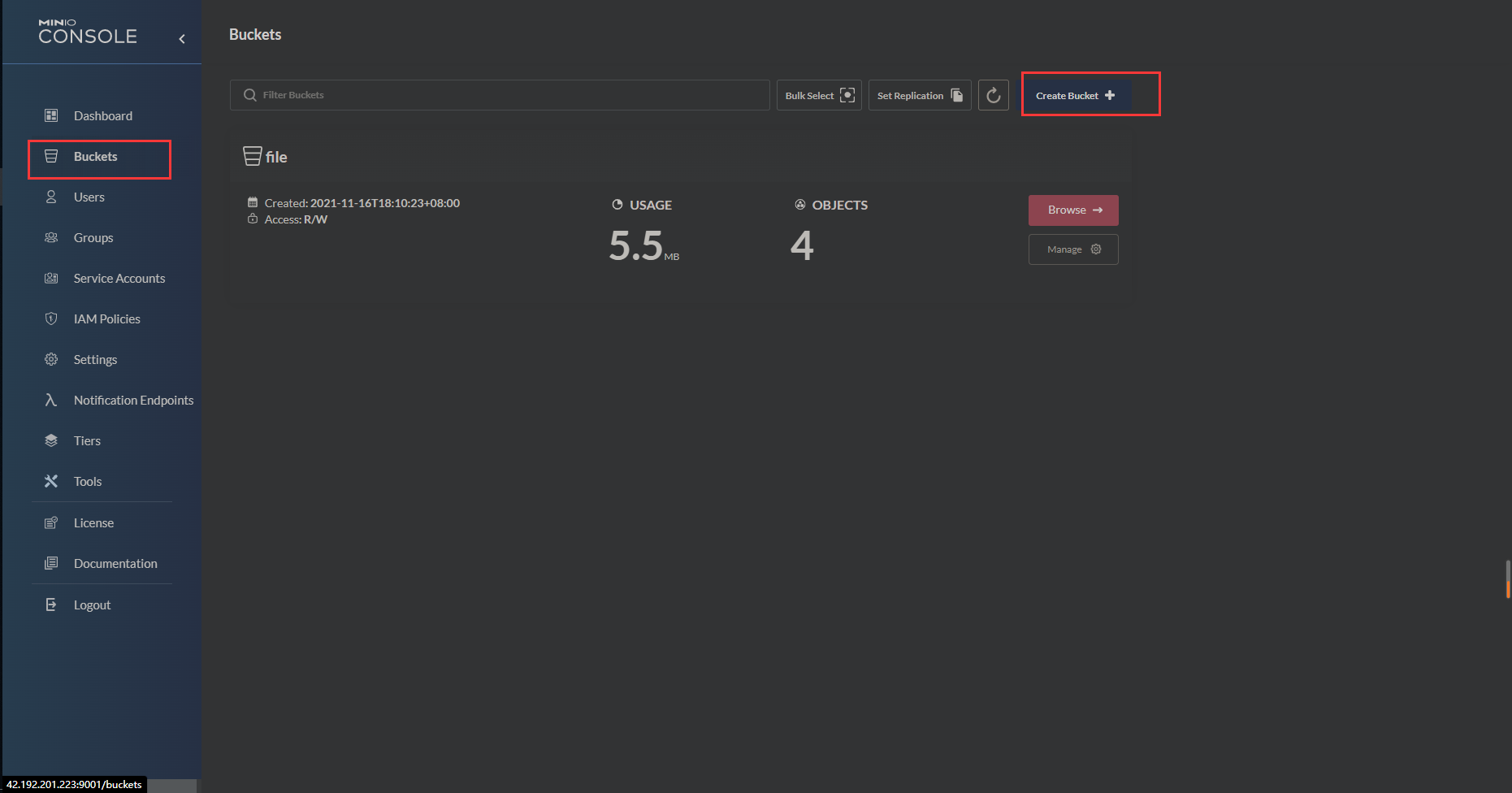The height and width of the screenshot is (793, 1512).
Task: Open Service Accounts in the sidebar
Action: [x=119, y=279]
